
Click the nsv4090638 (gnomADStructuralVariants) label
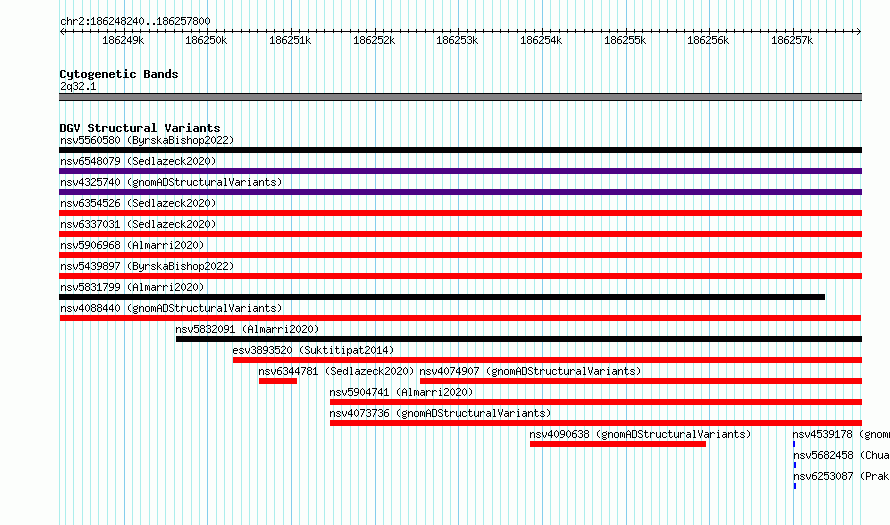tap(640, 434)
